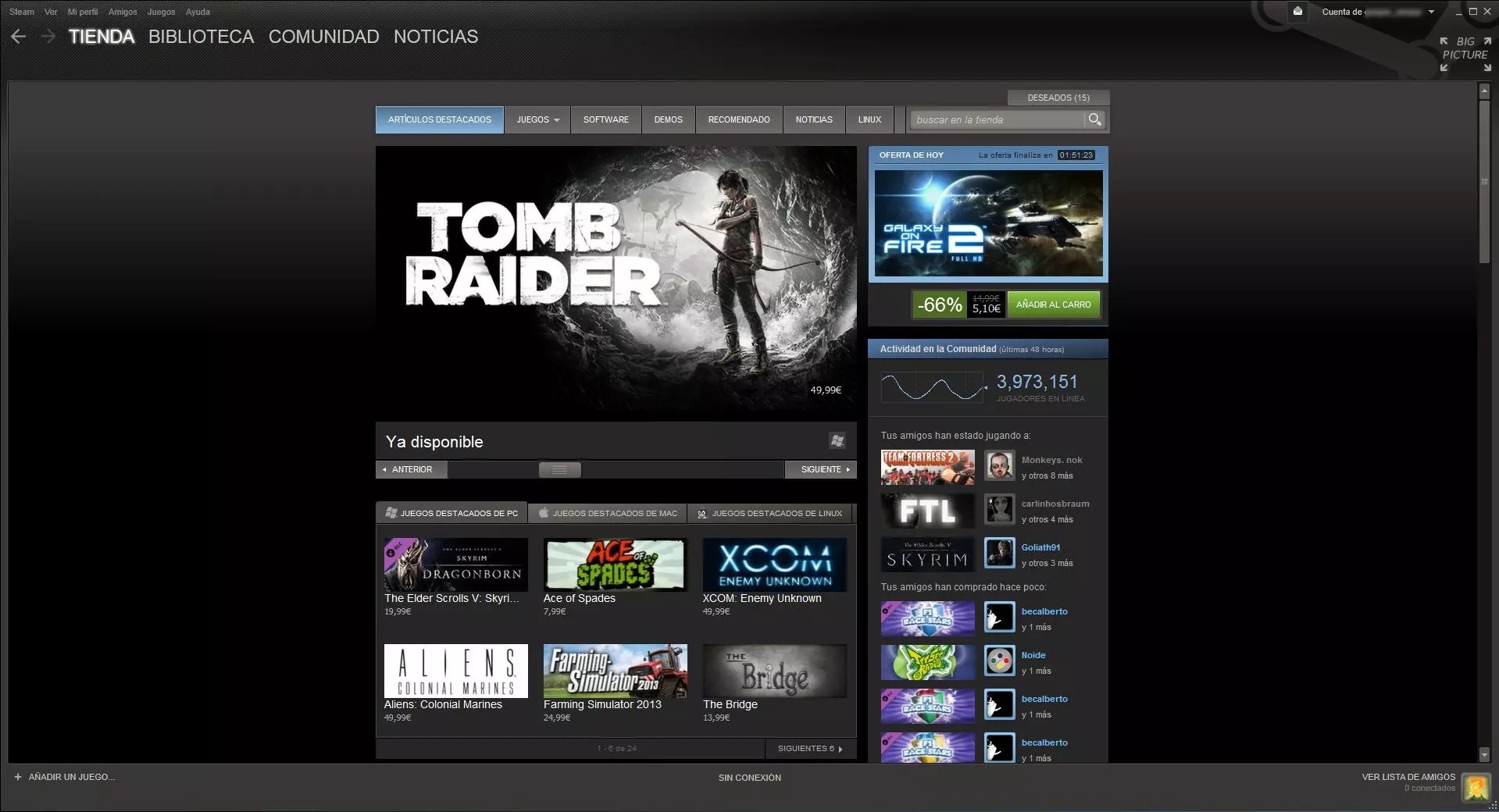Screen dimensions: 1499x812
Task: Open the SOFTWARE store tab
Action: (606, 119)
